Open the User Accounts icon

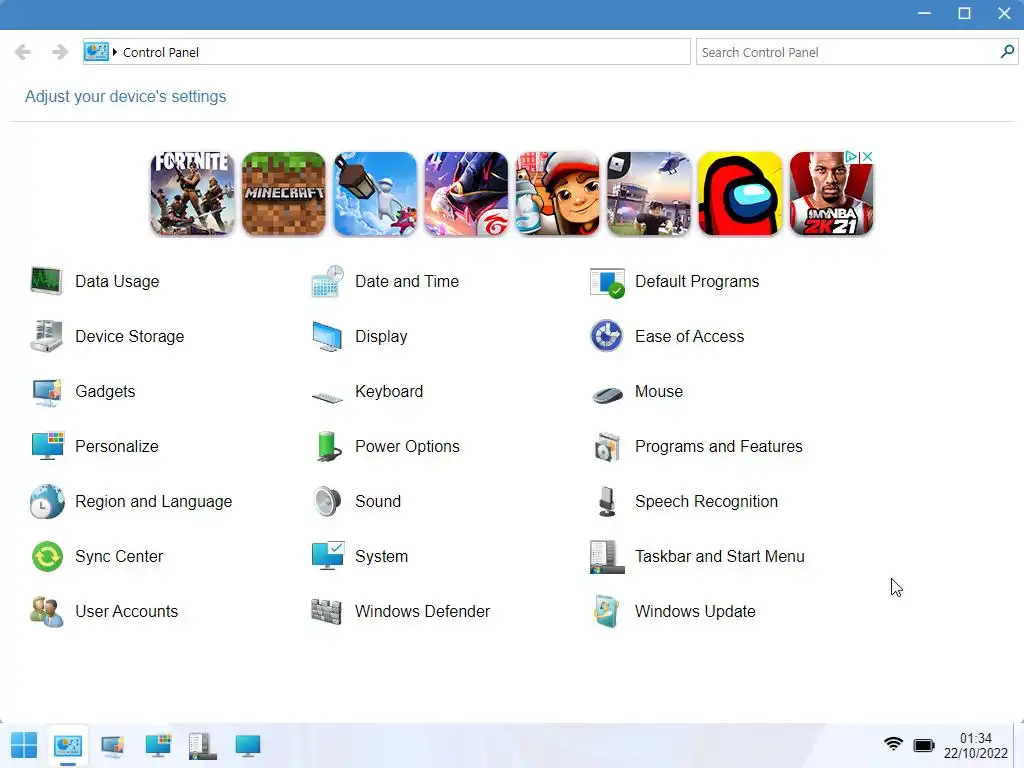pos(46,611)
